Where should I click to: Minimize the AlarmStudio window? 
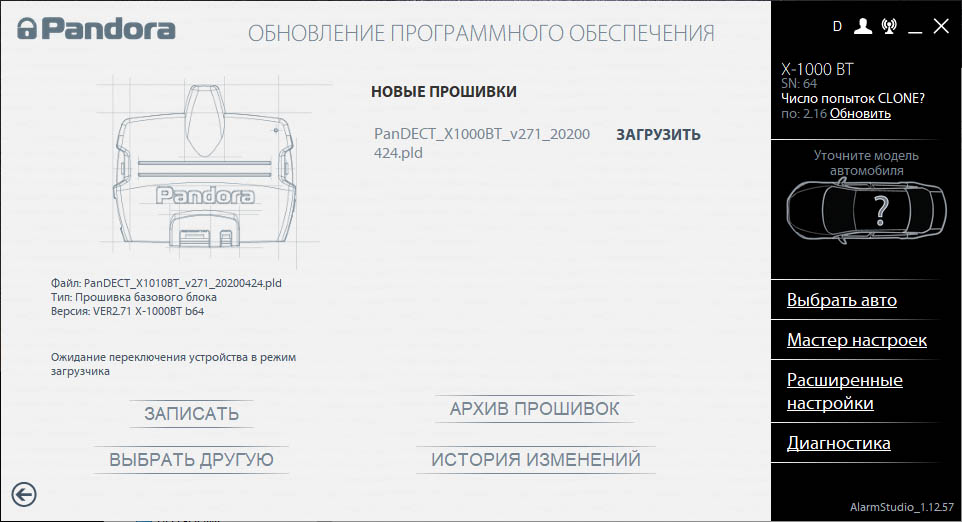point(915,27)
